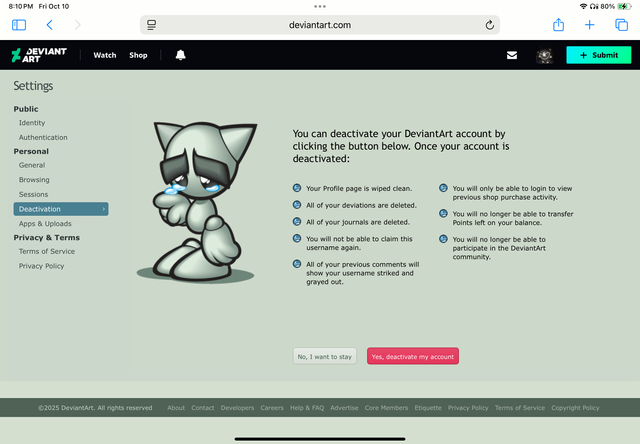Reload the deviantart.com page
The image size is (640, 444).
(489, 25)
